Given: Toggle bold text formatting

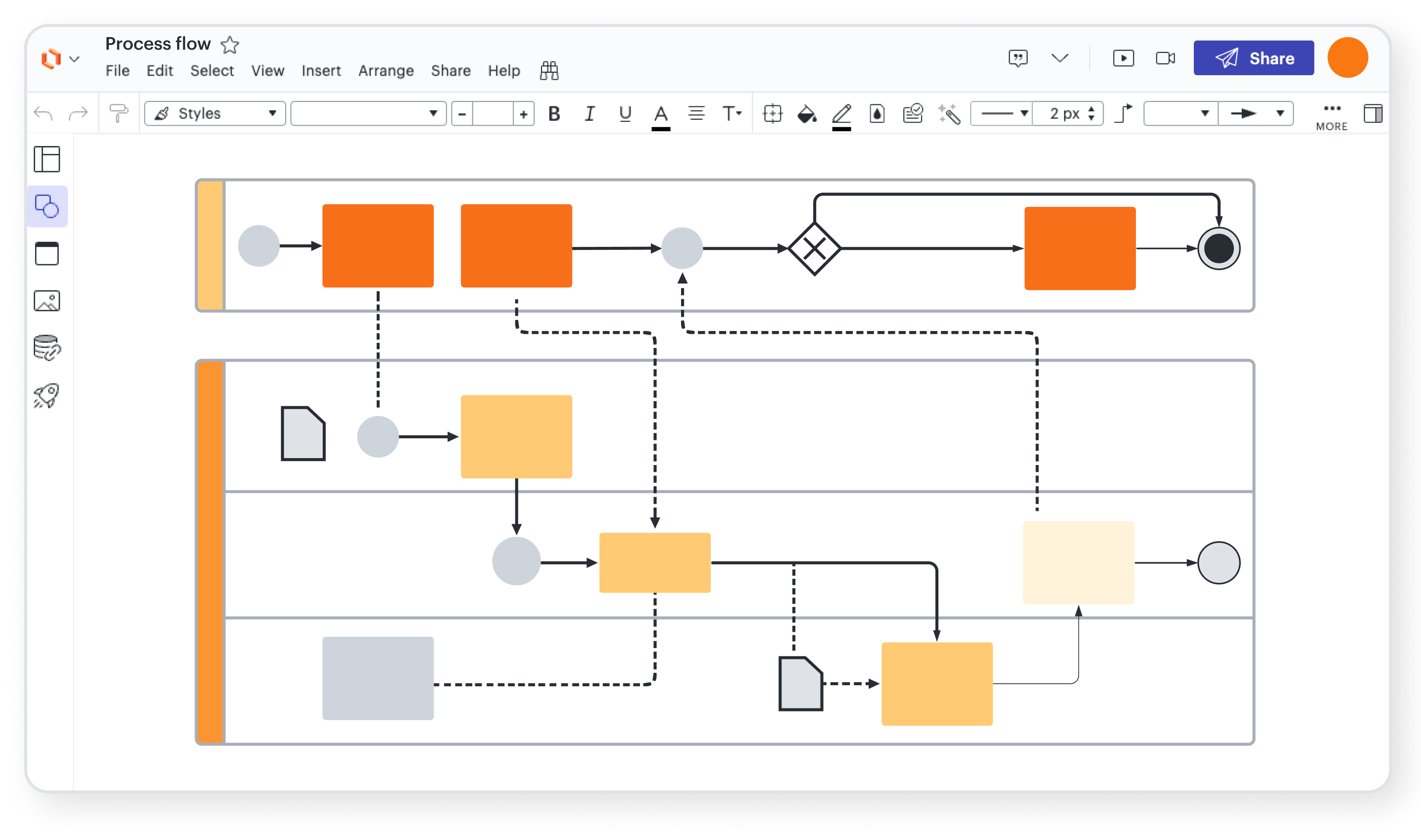Looking at the screenshot, I should [x=554, y=114].
